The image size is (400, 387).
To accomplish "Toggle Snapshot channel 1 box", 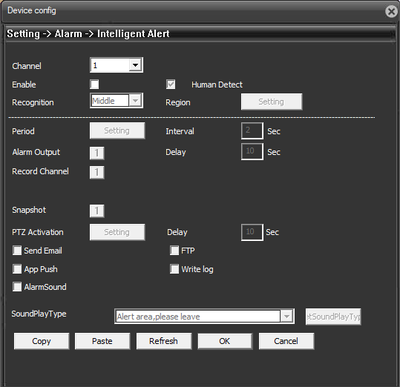I will coord(97,211).
